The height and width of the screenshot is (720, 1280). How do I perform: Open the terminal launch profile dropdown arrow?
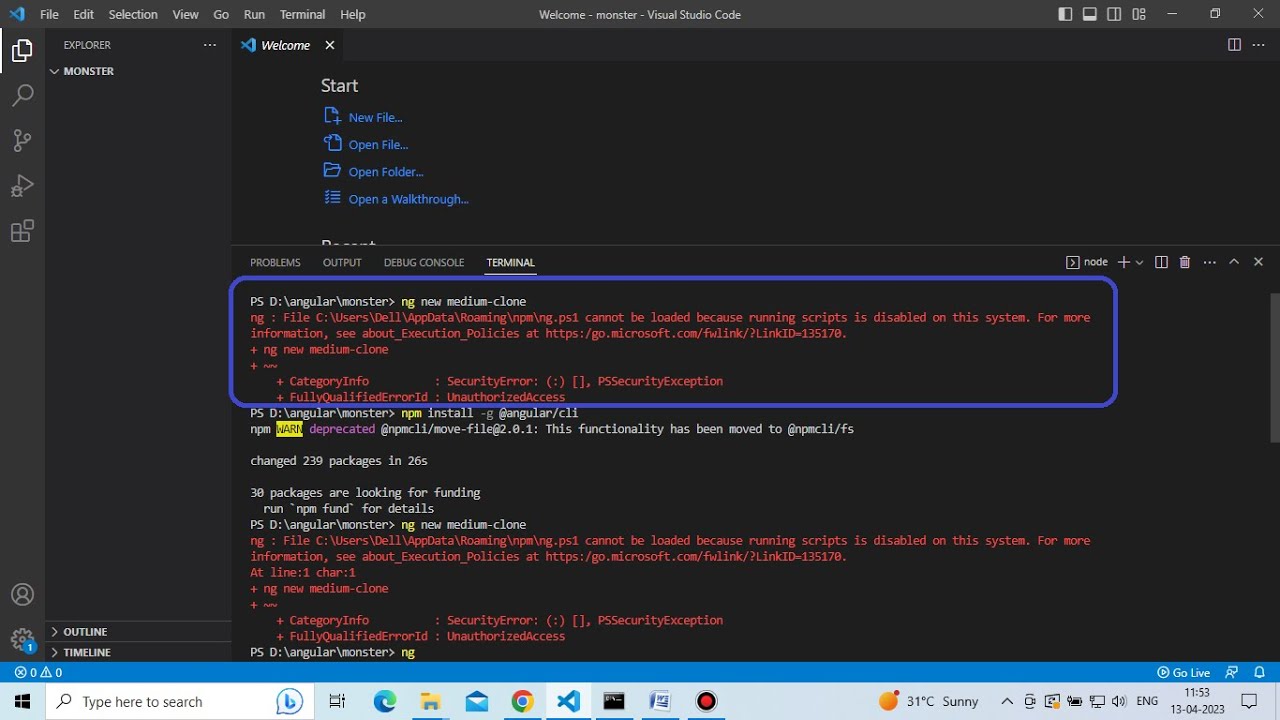[x=1139, y=262]
